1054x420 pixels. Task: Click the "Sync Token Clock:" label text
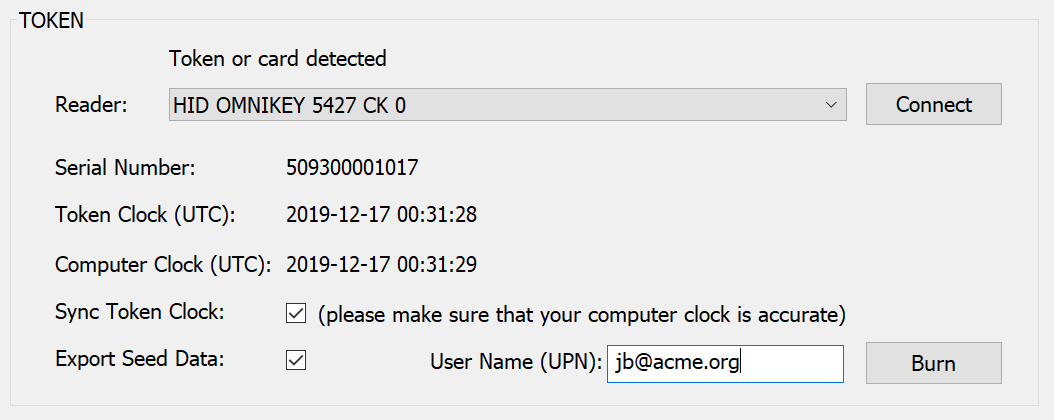click(x=139, y=311)
